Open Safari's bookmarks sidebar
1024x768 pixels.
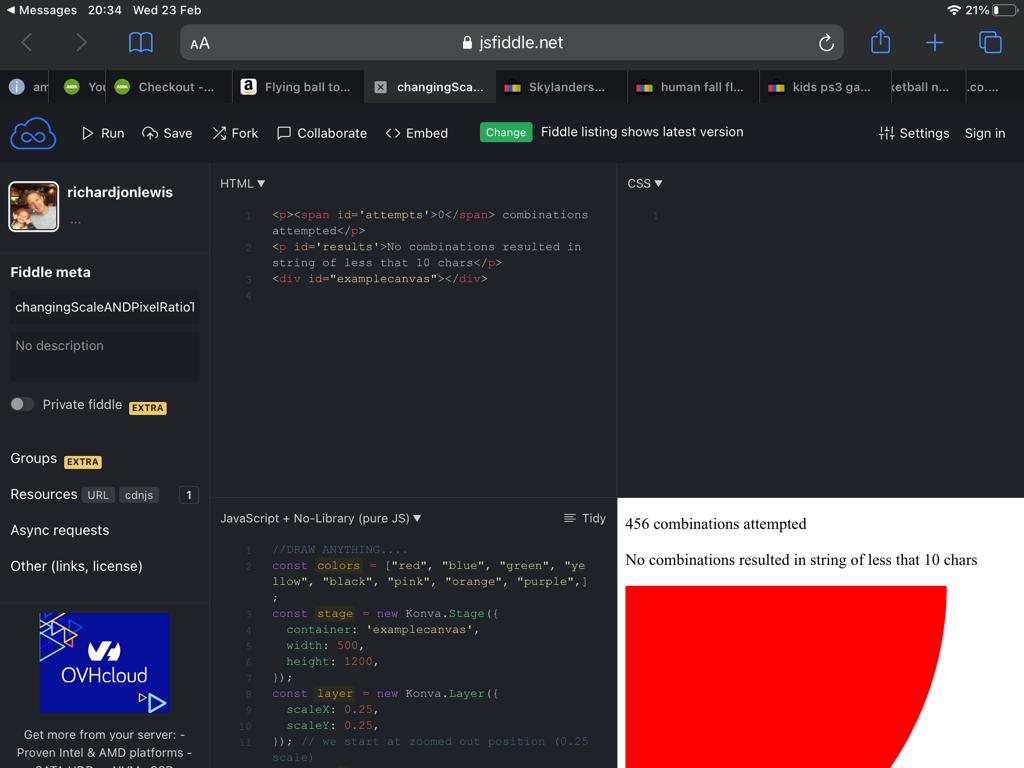[140, 42]
